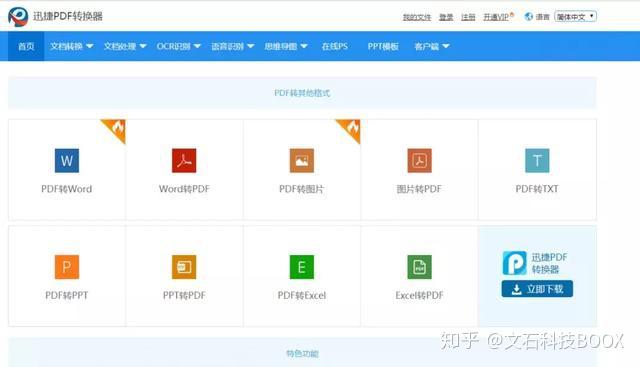Click the 注册 link
This screenshot has height=367, width=640.
tap(468, 17)
